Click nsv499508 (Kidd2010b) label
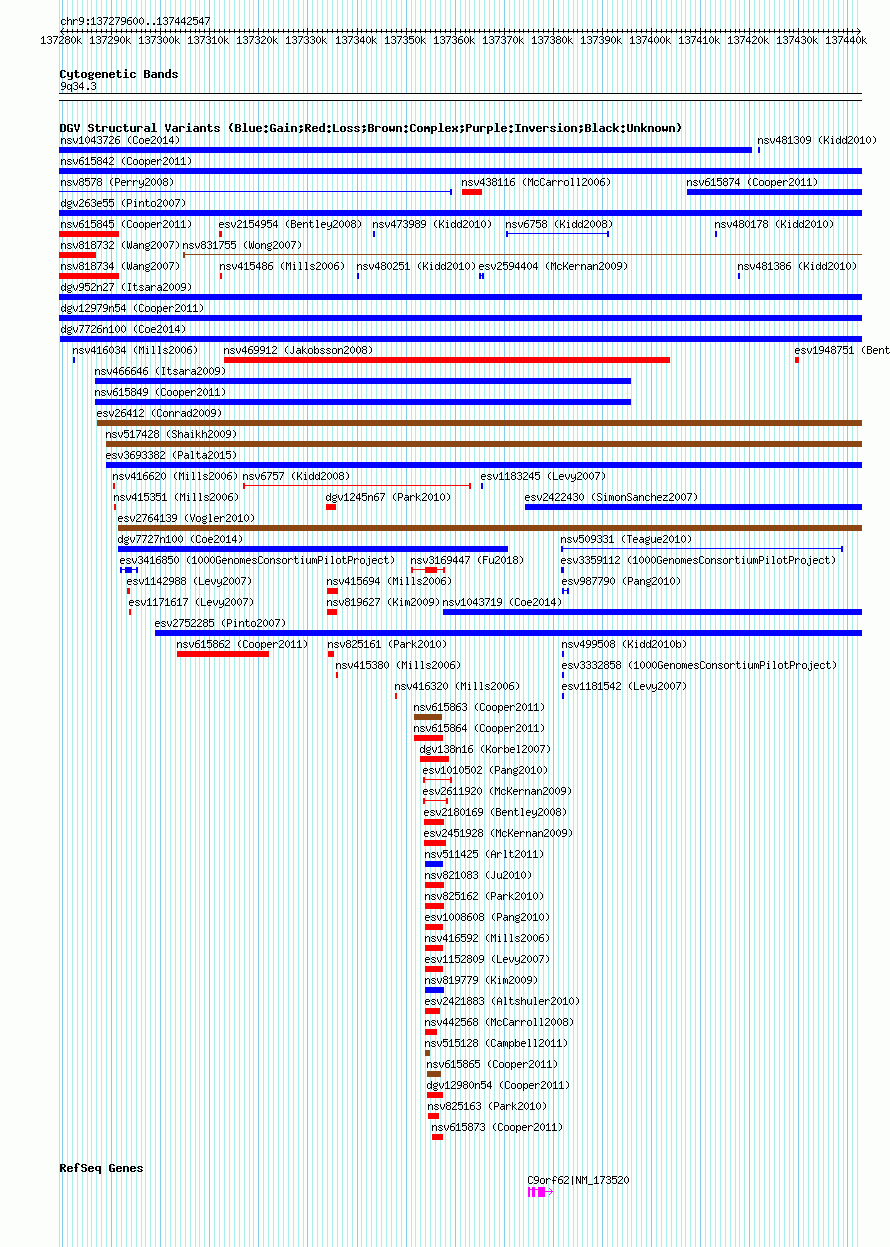 point(624,644)
